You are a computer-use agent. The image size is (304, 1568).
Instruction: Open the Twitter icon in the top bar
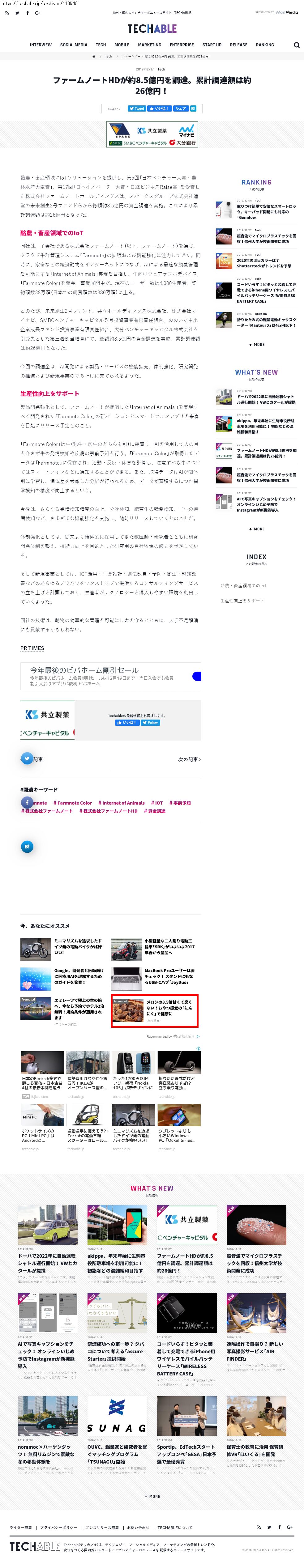pos(17,13)
